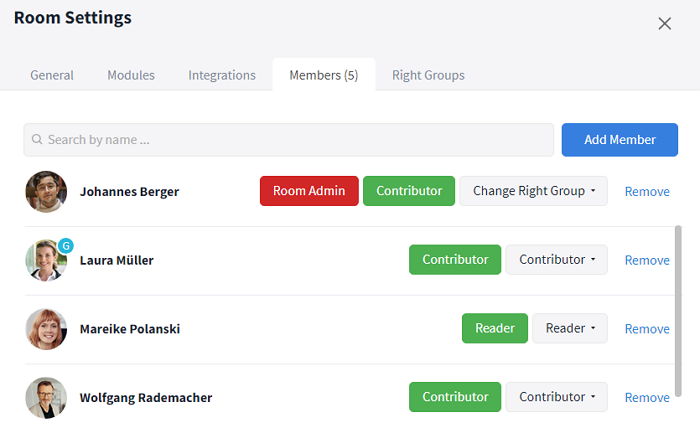The image size is (700, 433).
Task: Open Mareike Polanski's Reader role dropdown
Action: [570, 329]
